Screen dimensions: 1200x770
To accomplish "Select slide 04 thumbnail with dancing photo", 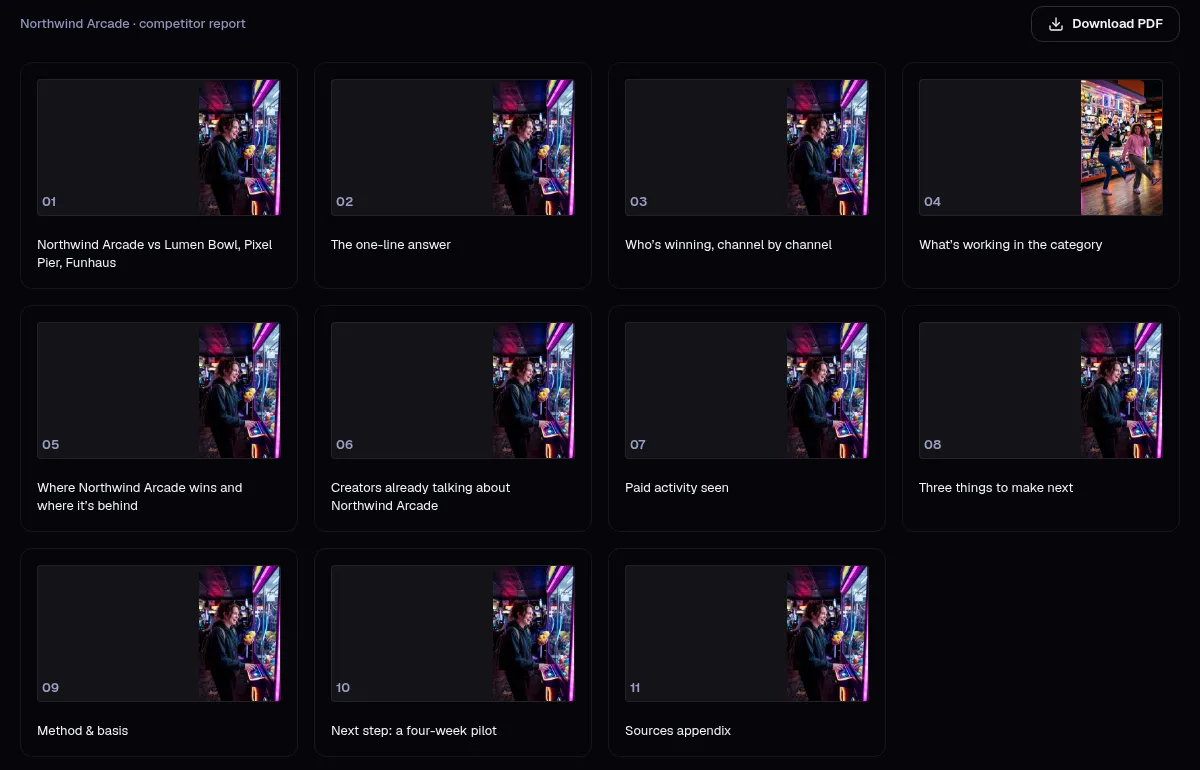I will coord(1041,148).
